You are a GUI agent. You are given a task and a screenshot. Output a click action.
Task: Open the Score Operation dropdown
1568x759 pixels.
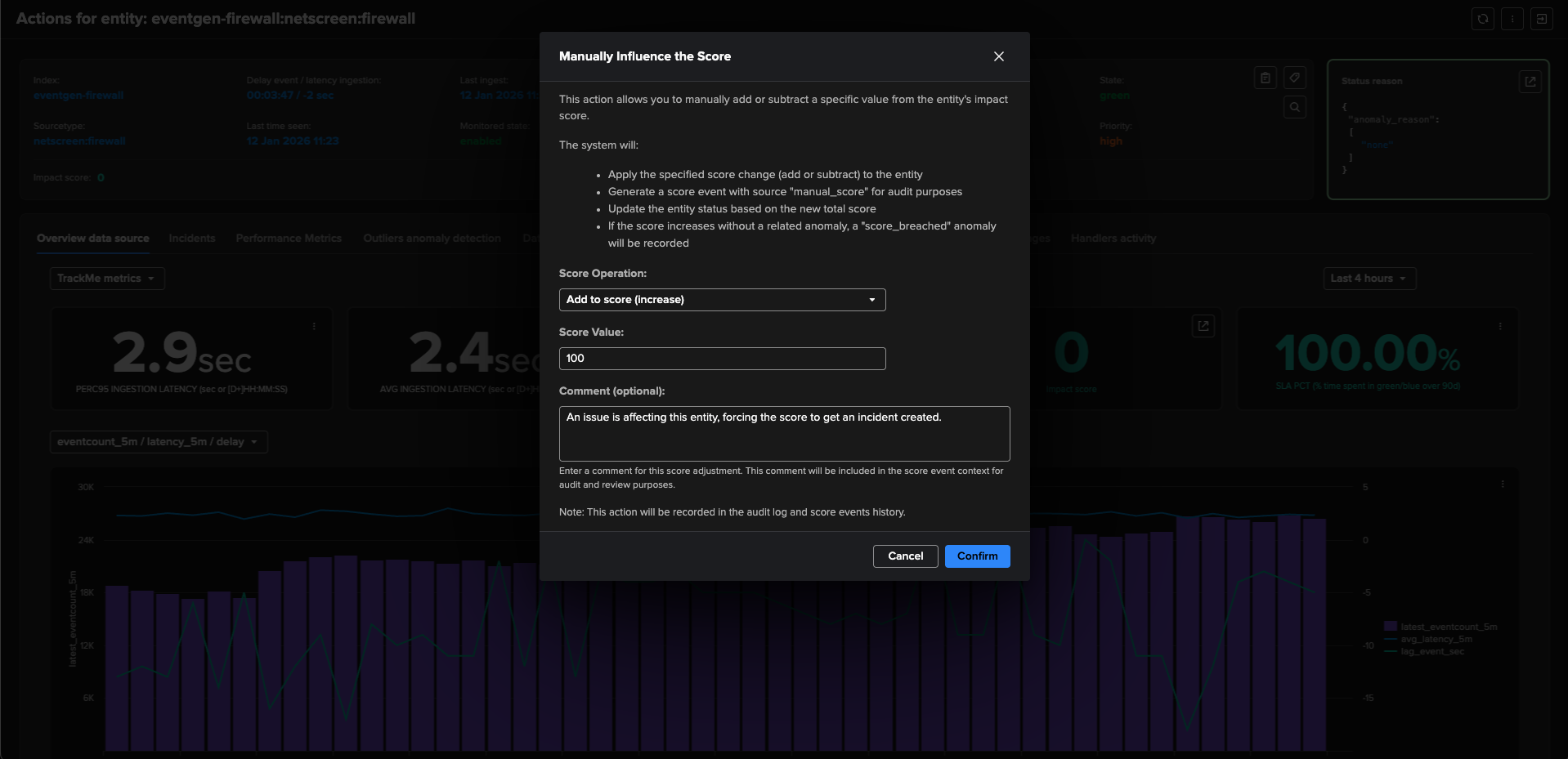click(722, 300)
